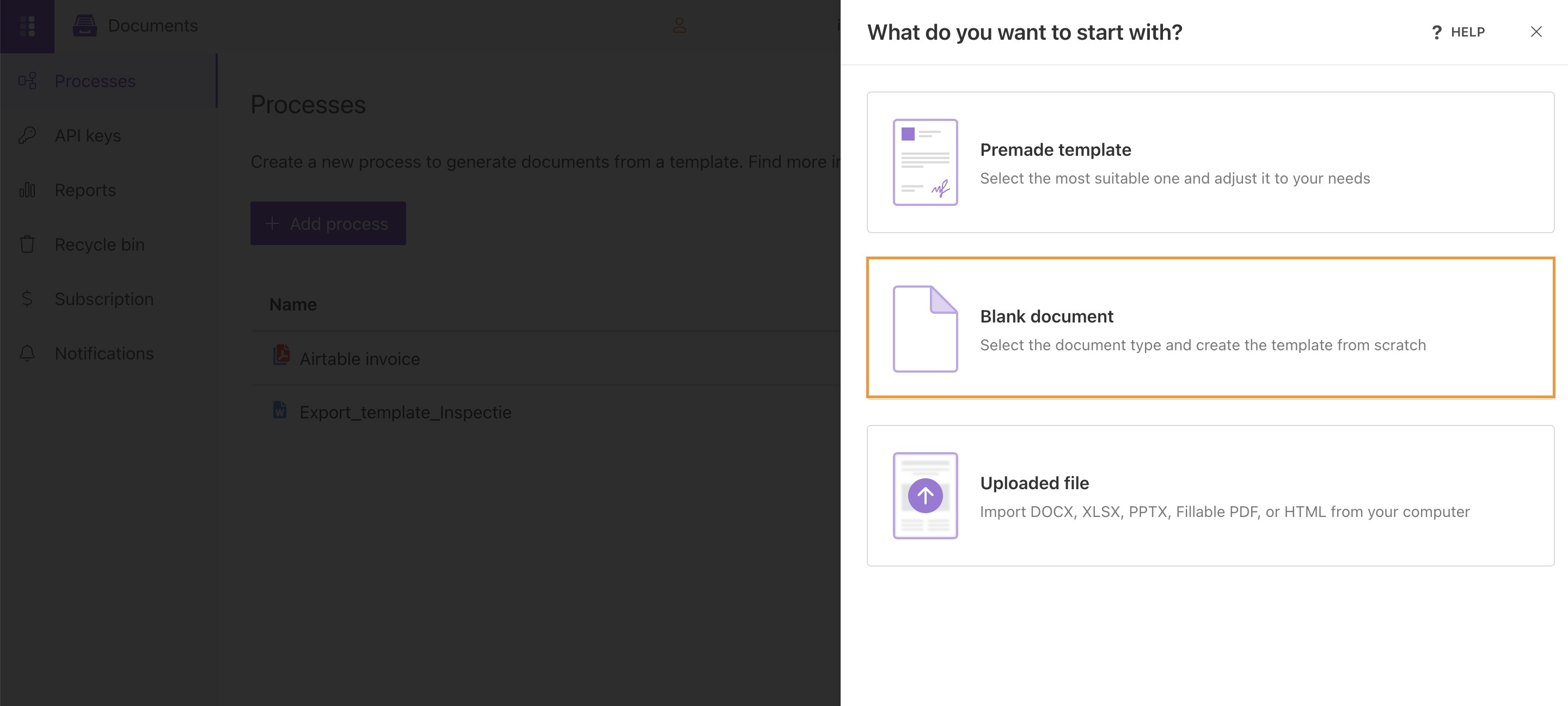Open the app launcher grid icon

[27, 26]
